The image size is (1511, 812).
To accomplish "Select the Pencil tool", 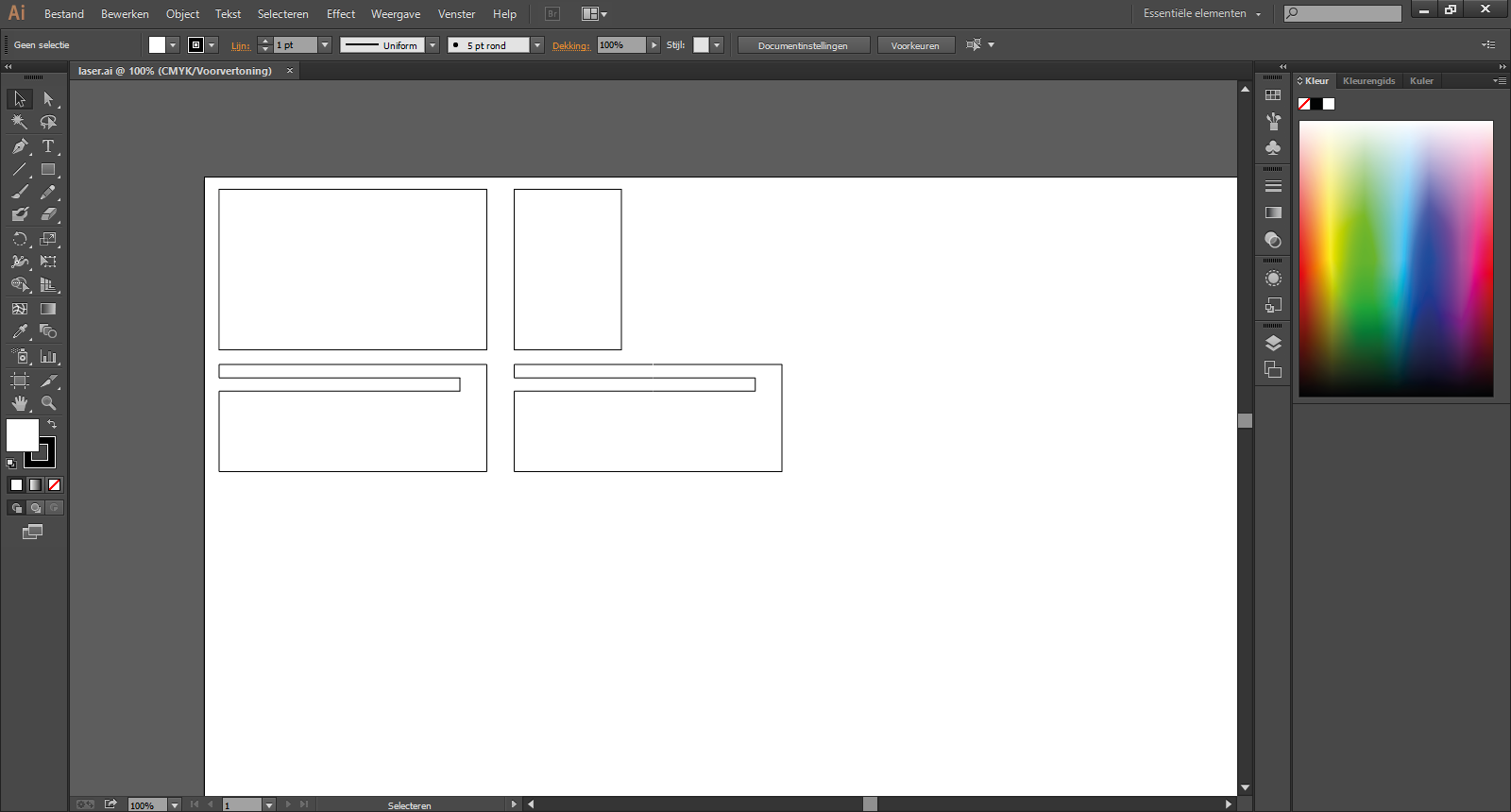I will click(48, 192).
